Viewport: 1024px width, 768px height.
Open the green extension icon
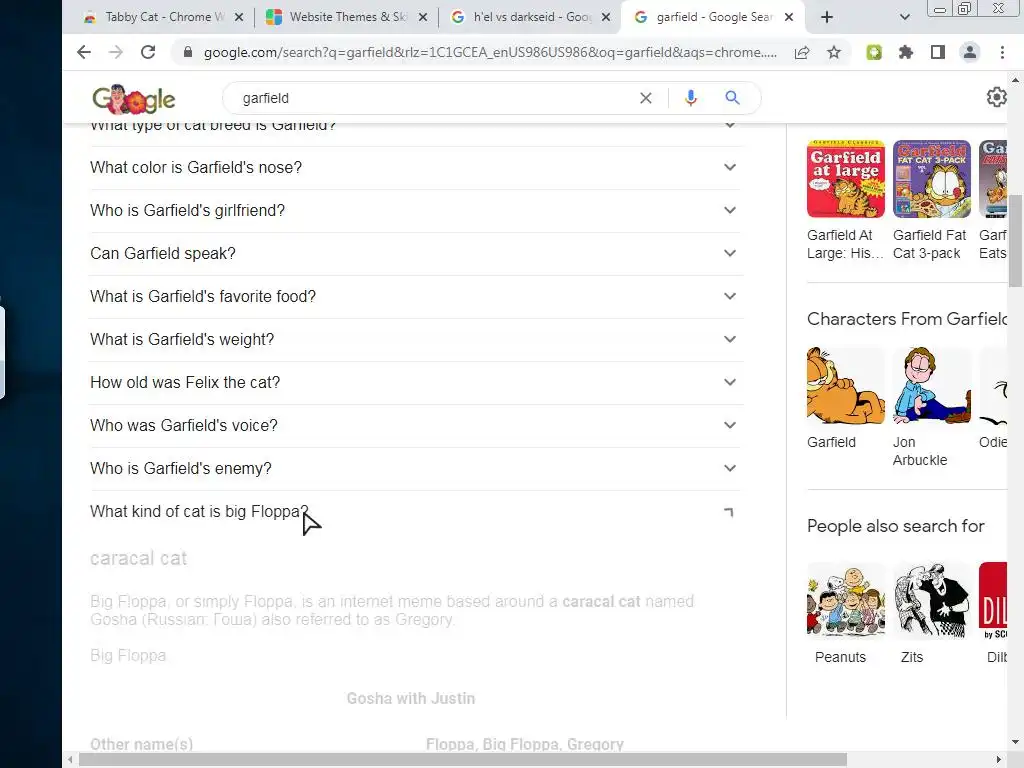pos(874,52)
